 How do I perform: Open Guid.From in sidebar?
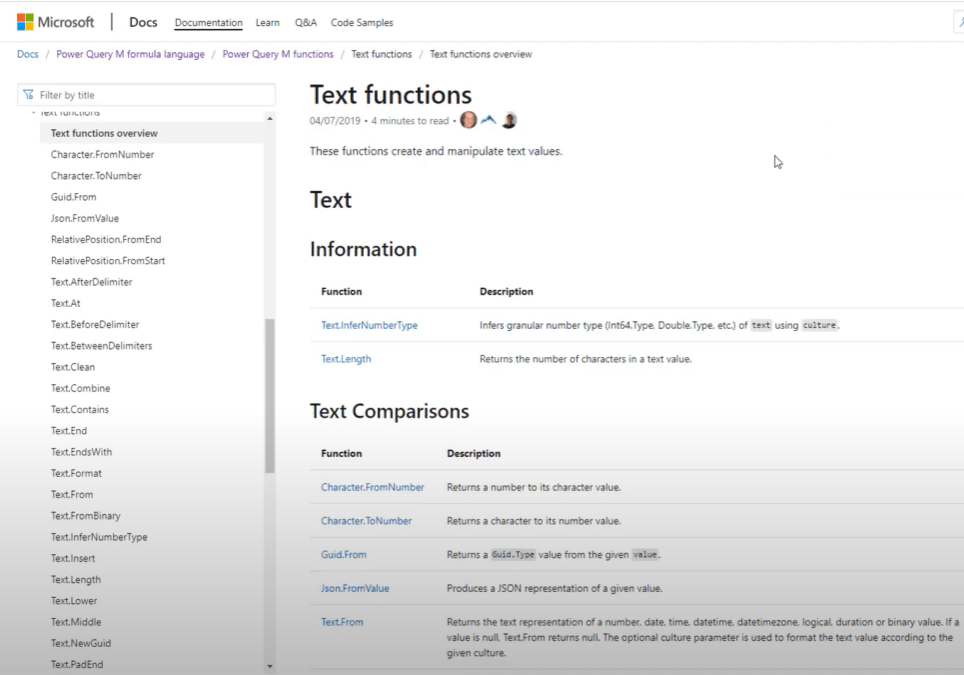point(74,197)
